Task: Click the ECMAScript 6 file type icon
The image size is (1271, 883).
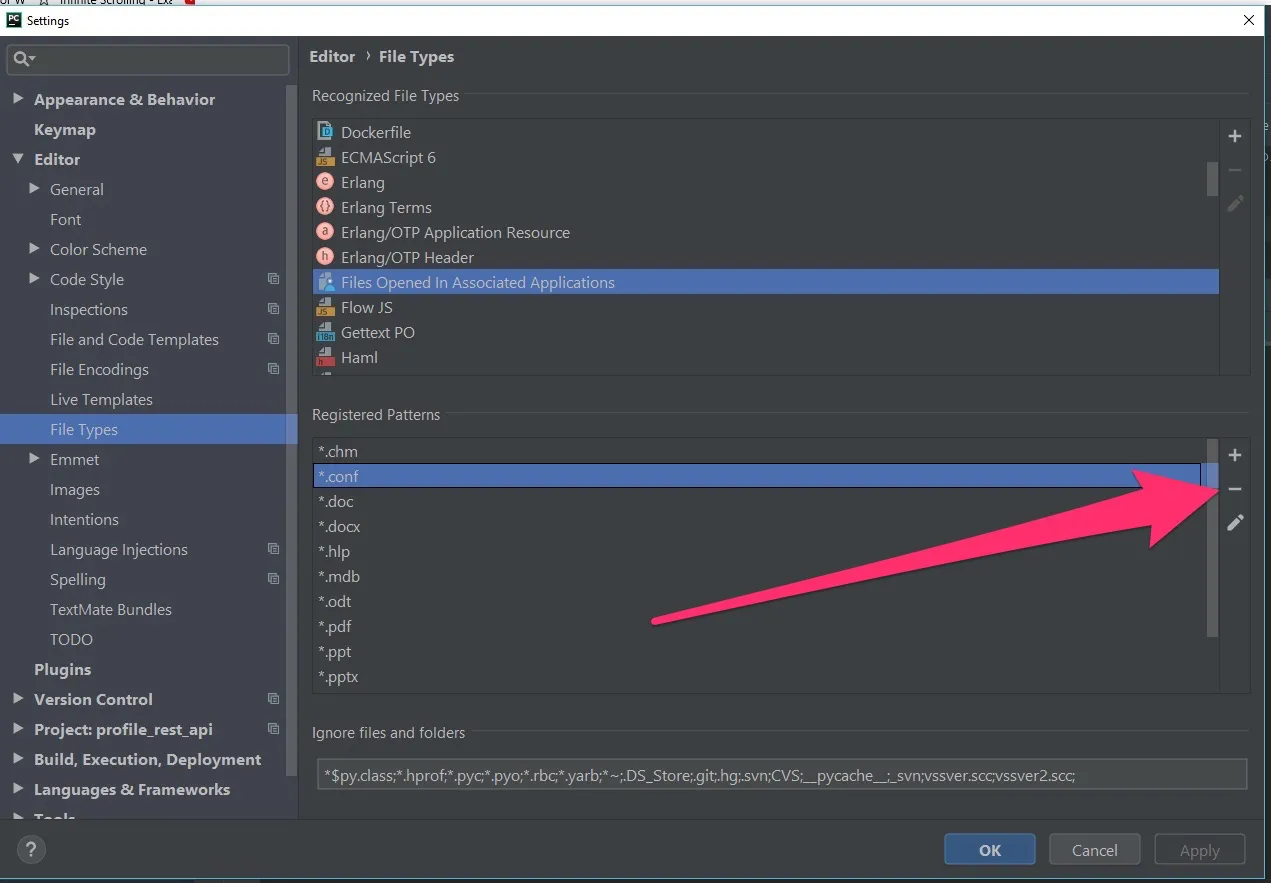Action: [324, 157]
